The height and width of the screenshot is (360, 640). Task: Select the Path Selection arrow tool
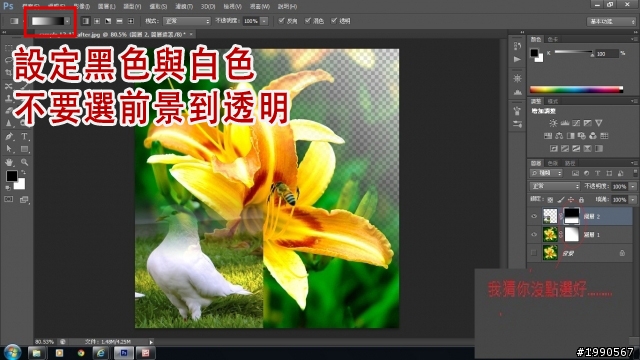tap(9, 149)
